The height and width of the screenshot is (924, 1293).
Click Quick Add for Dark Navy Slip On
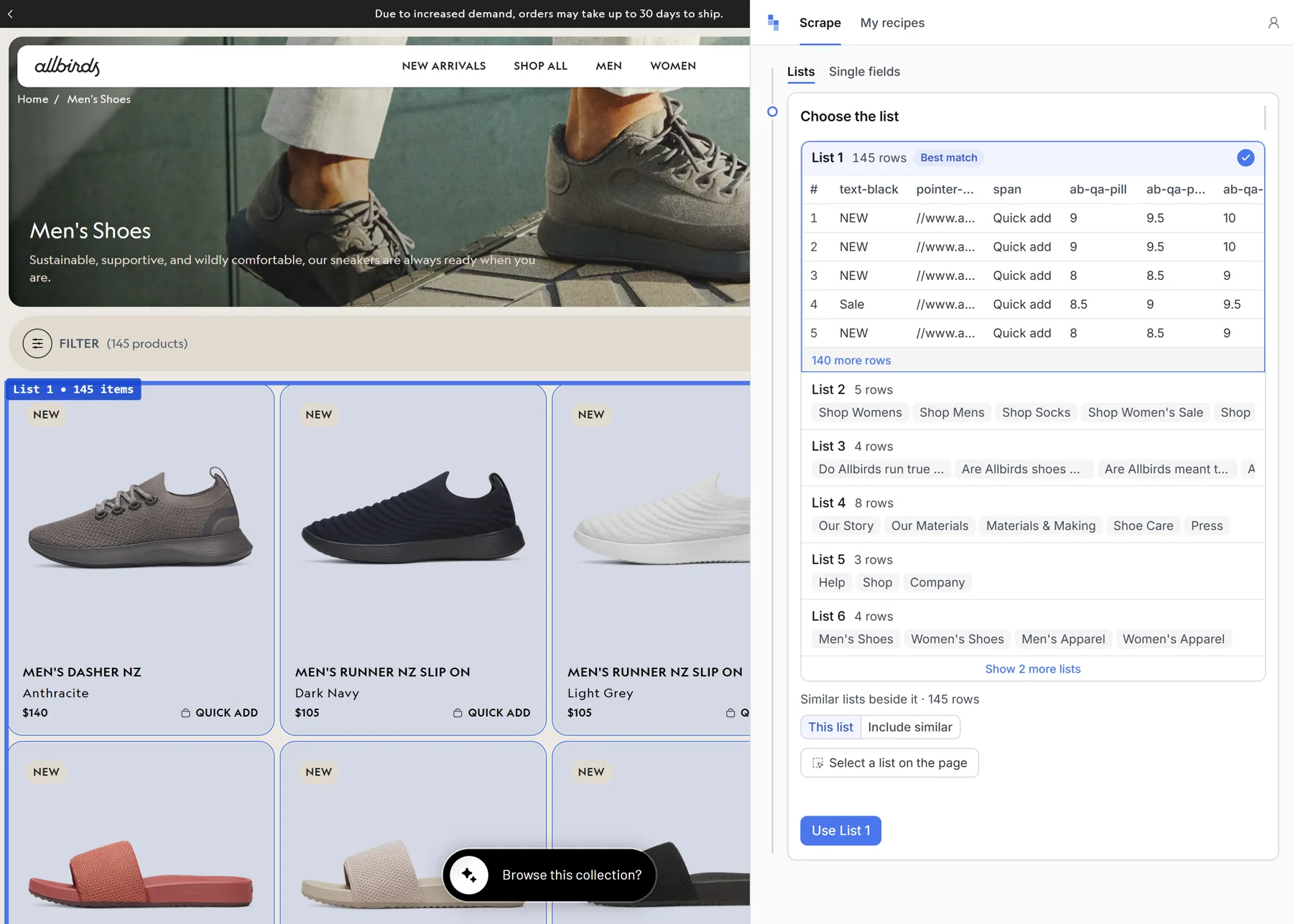(x=491, y=713)
